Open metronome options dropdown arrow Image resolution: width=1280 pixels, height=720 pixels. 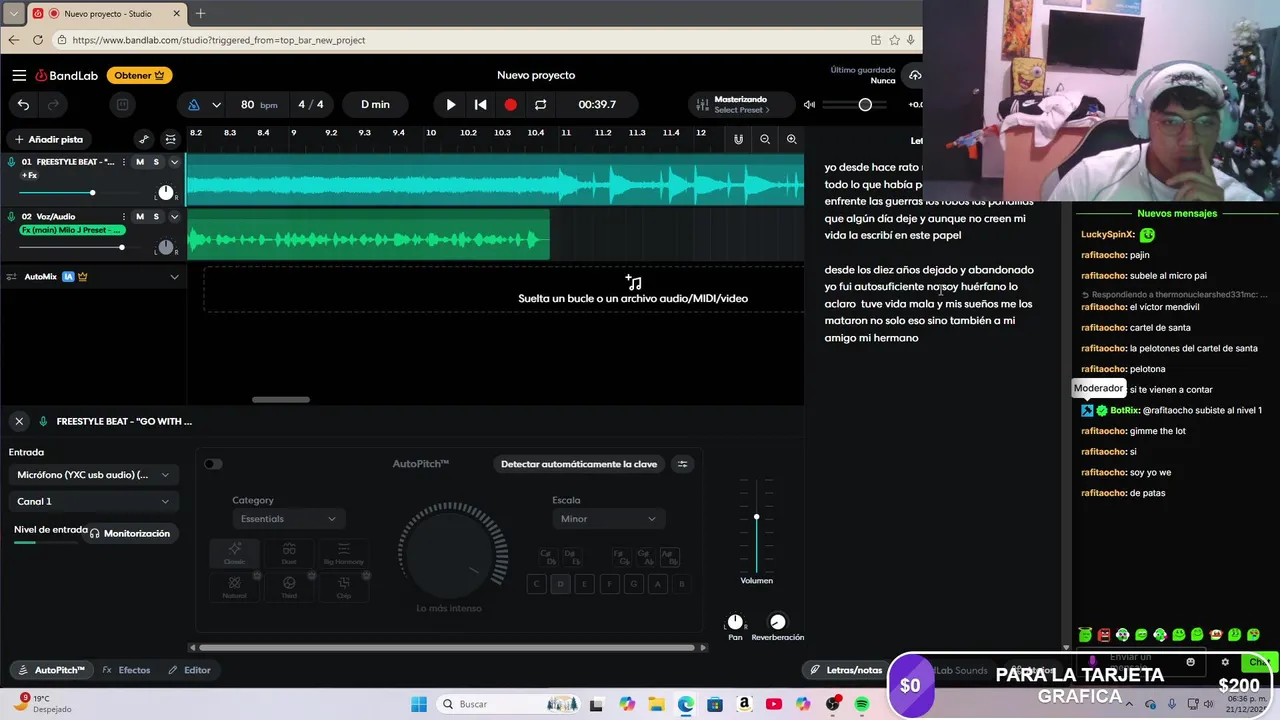pyautogui.click(x=216, y=104)
